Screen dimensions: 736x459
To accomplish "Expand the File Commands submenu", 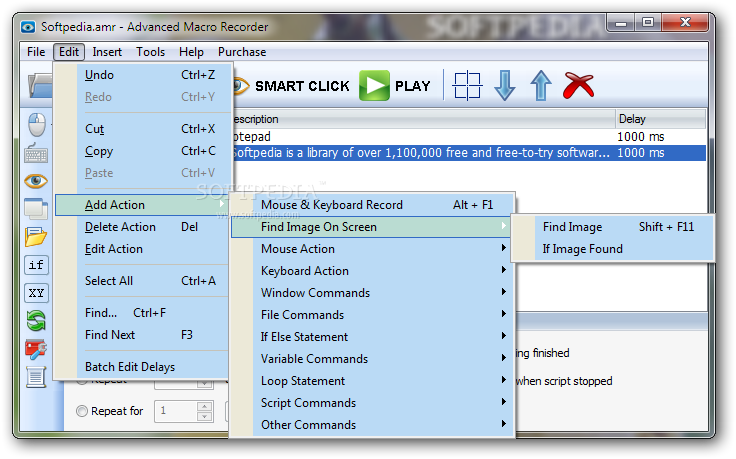I will click(x=372, y=315).
